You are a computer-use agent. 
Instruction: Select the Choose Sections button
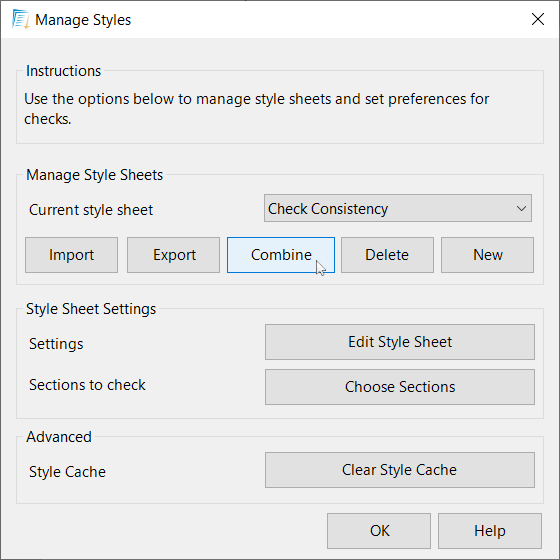pos(400,387)
